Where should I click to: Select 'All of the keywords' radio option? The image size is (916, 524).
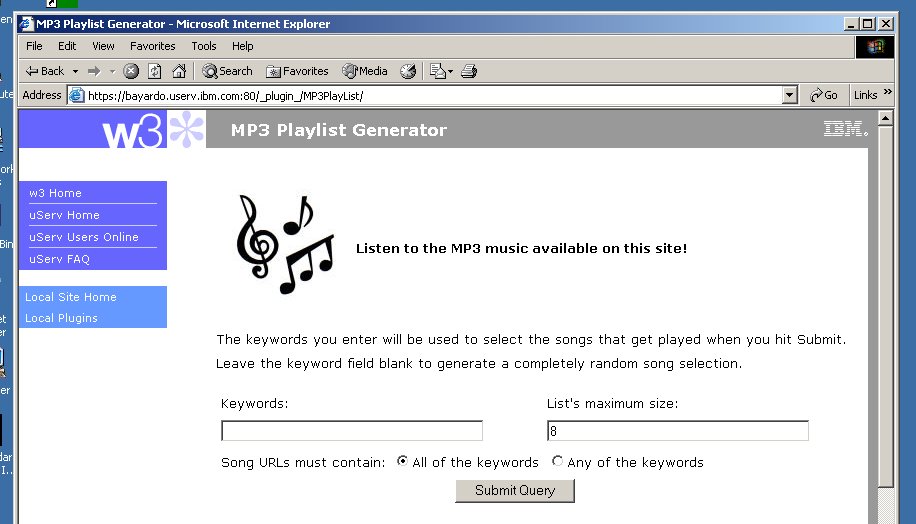(402, 462)
